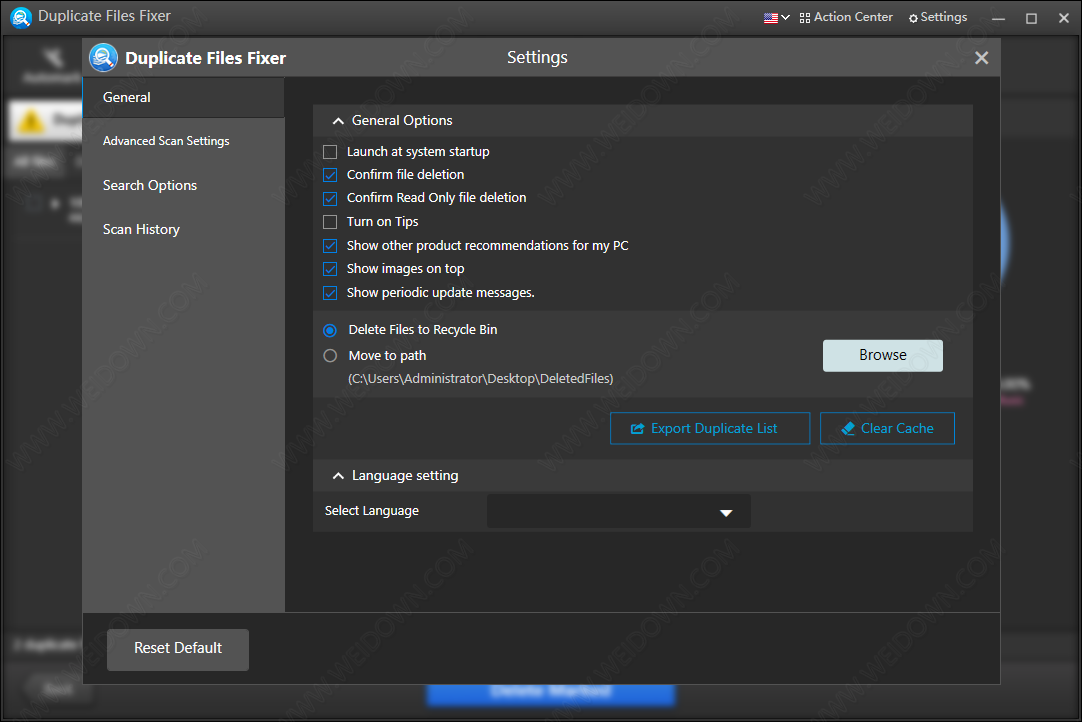Screen dimensions: 1082x722
Task: Open the language flag selector in title bar
Action: (776, 17)
